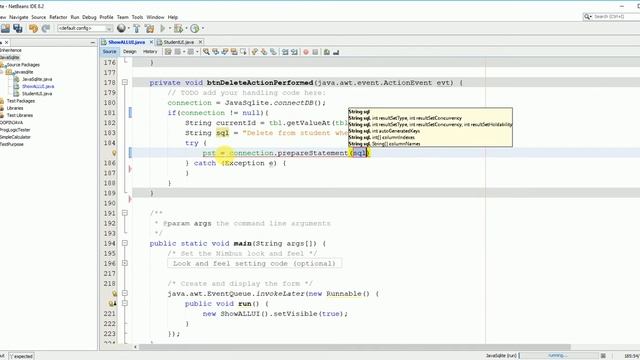This screenshot has height=360, width=640.
Task: Click the Undo arrow icon
Action: tap(33, 28)
